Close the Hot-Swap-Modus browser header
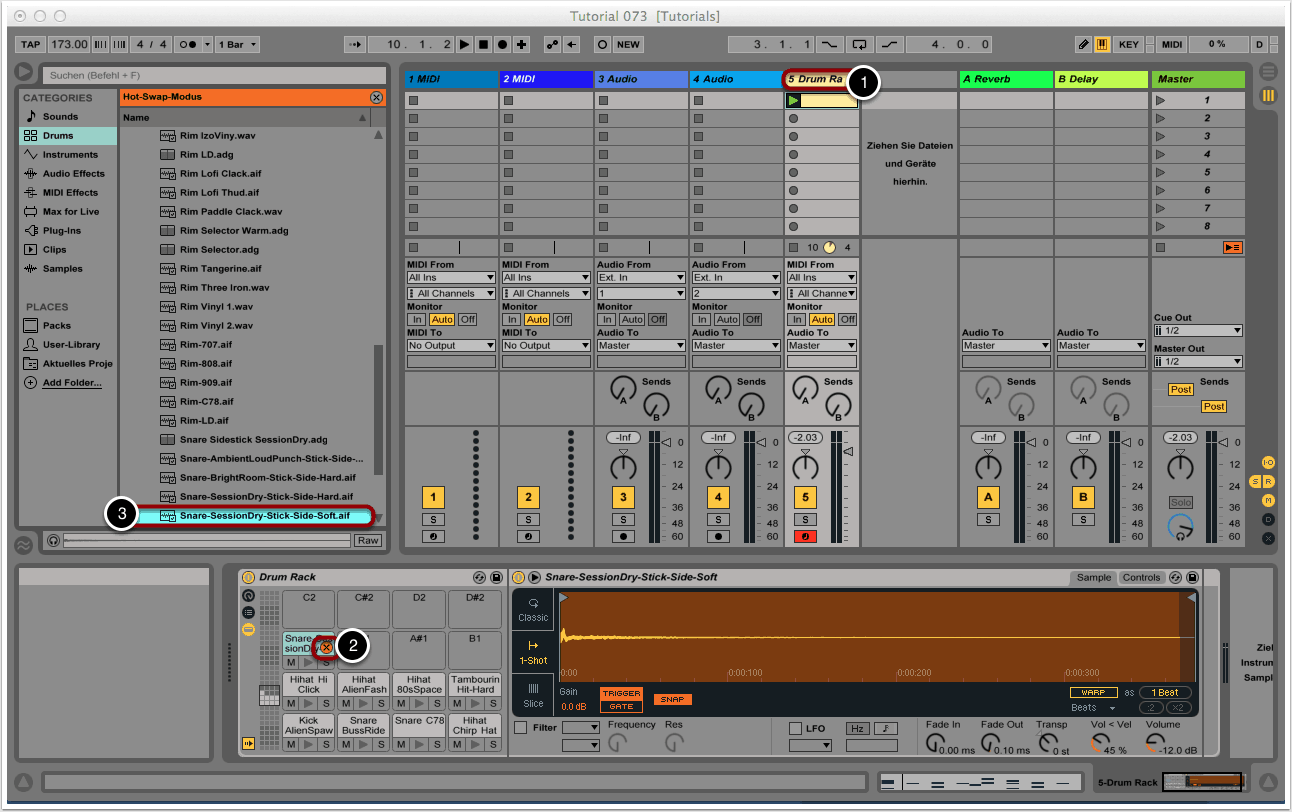Screen dimensions: 1292x812 coord(376,97)
